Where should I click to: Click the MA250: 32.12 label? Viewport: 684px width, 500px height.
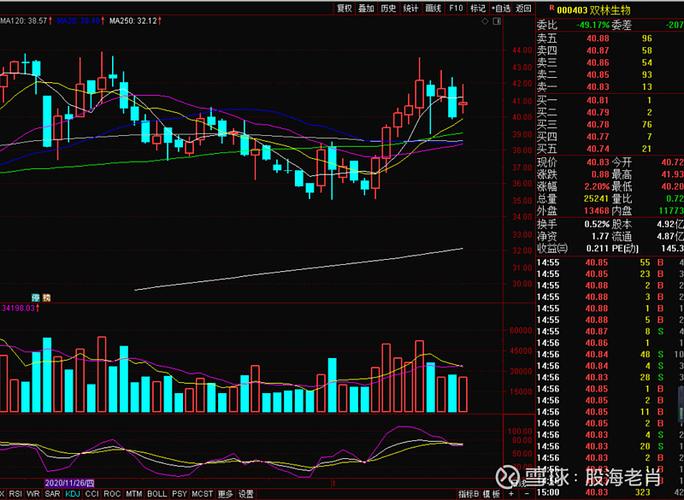(135, 21)
